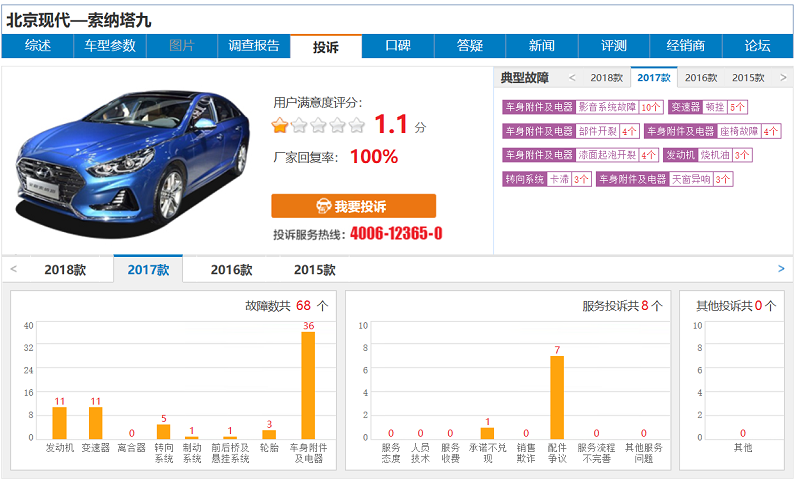
Task: Click left arrow of chart year tabs
Action: coord(14,269)
